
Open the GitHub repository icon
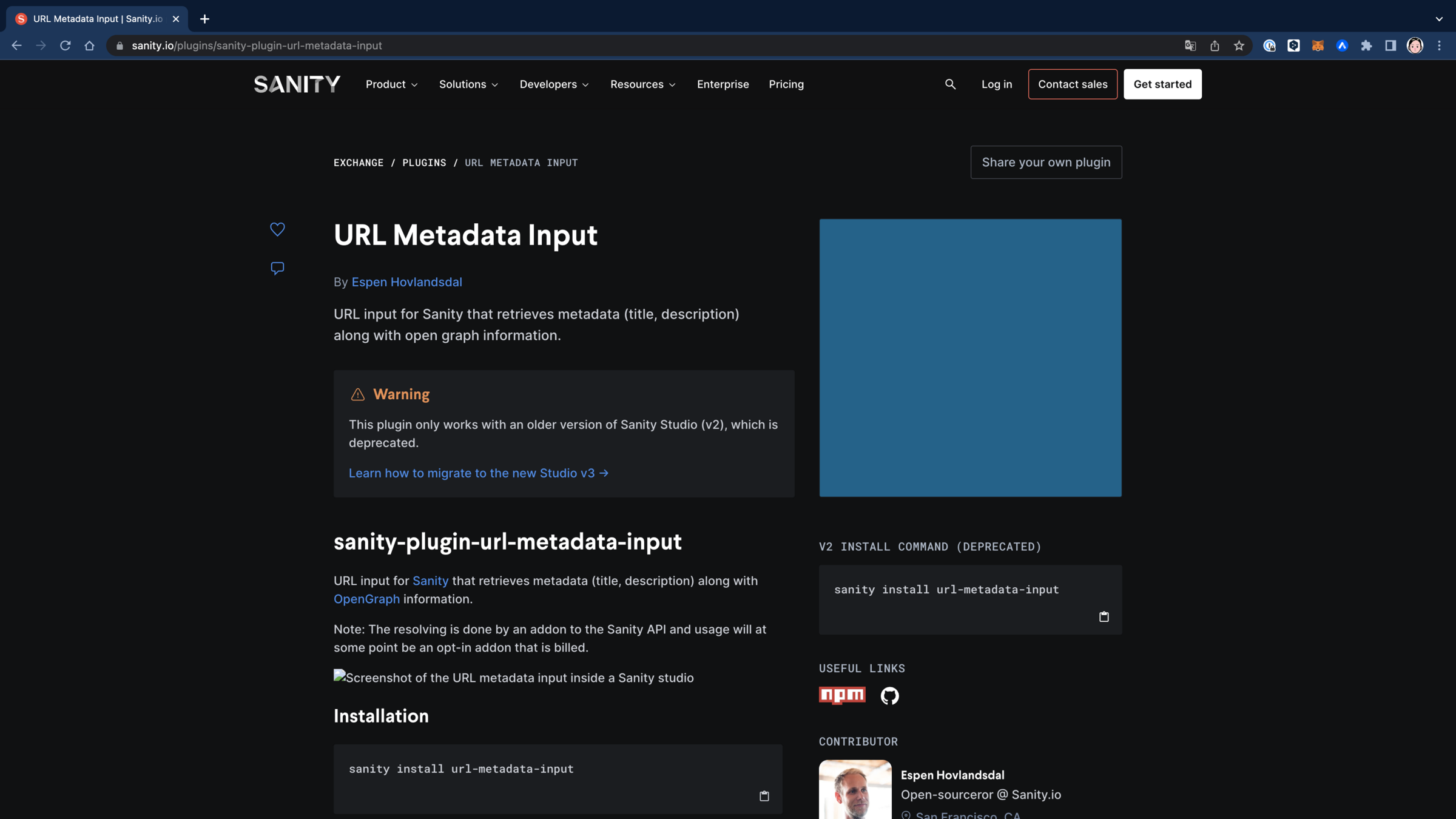tap(889, 695)
